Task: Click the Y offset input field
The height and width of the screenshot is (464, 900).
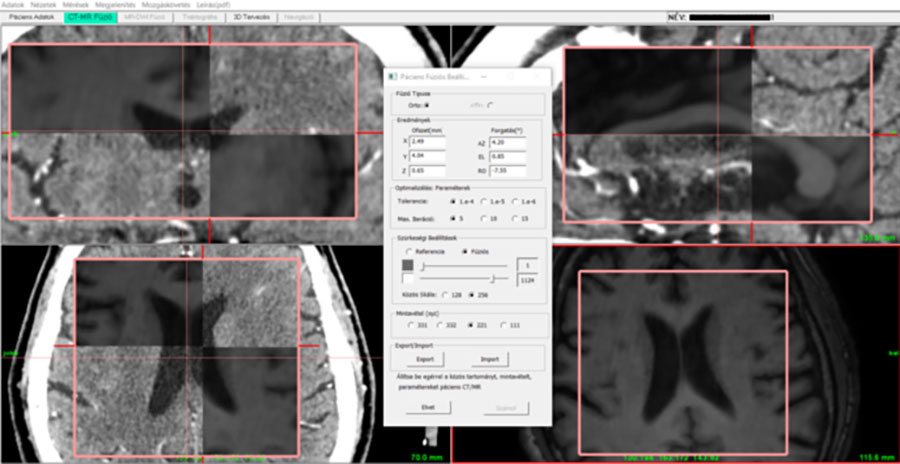Action: [x=428, y=156]
